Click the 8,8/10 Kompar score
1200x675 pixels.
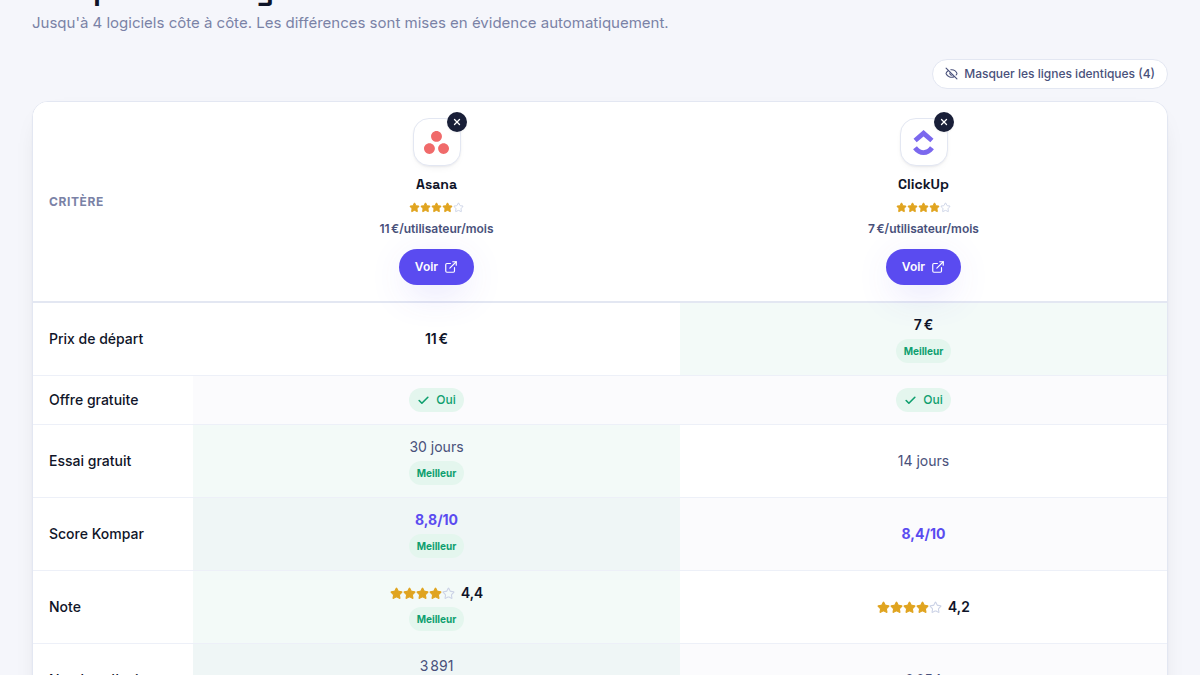coord(436,520)
